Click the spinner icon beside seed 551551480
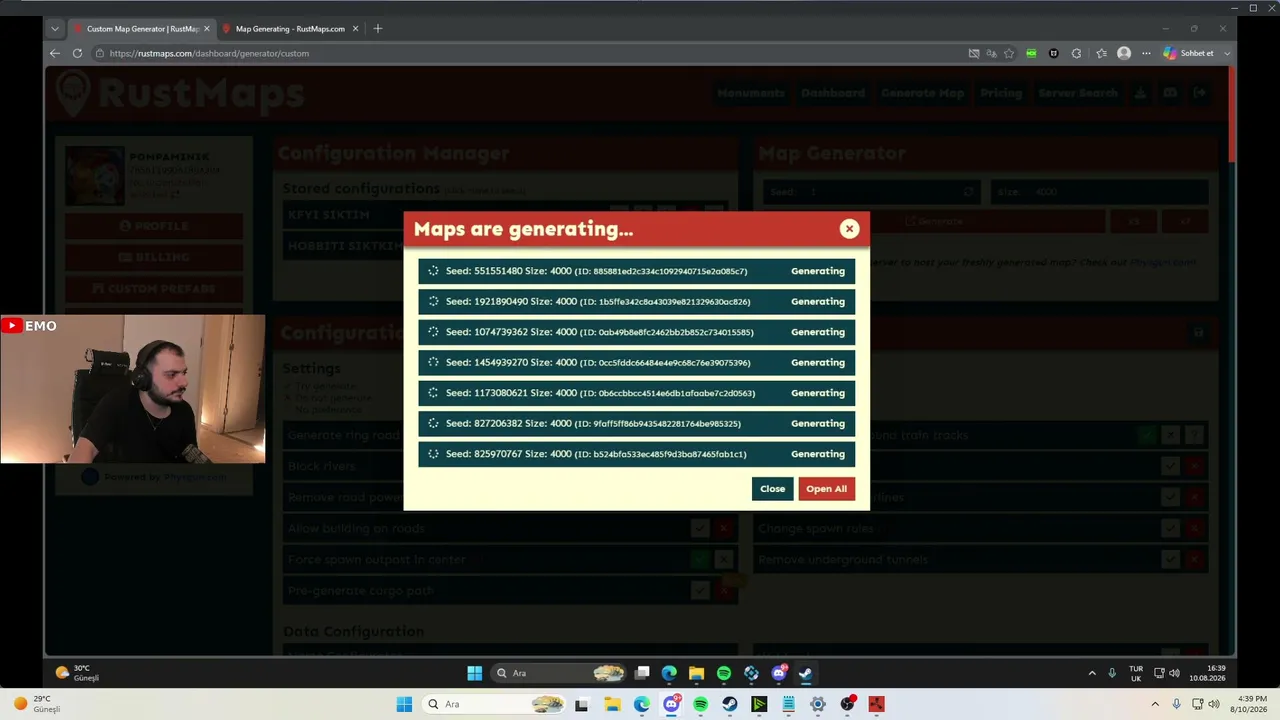 click(x=433, y=271)
